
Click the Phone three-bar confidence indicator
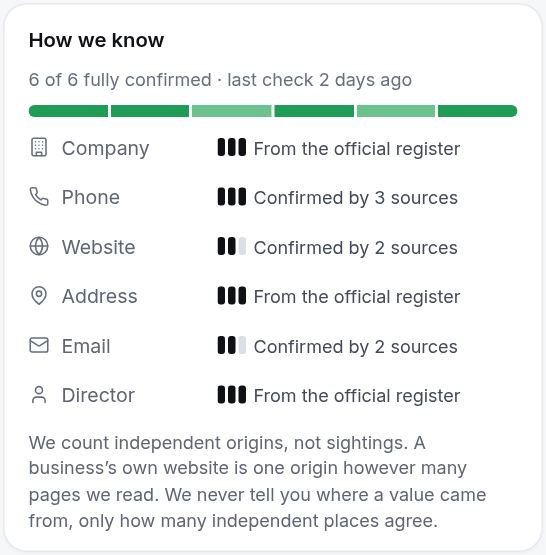tap(232, 197)
